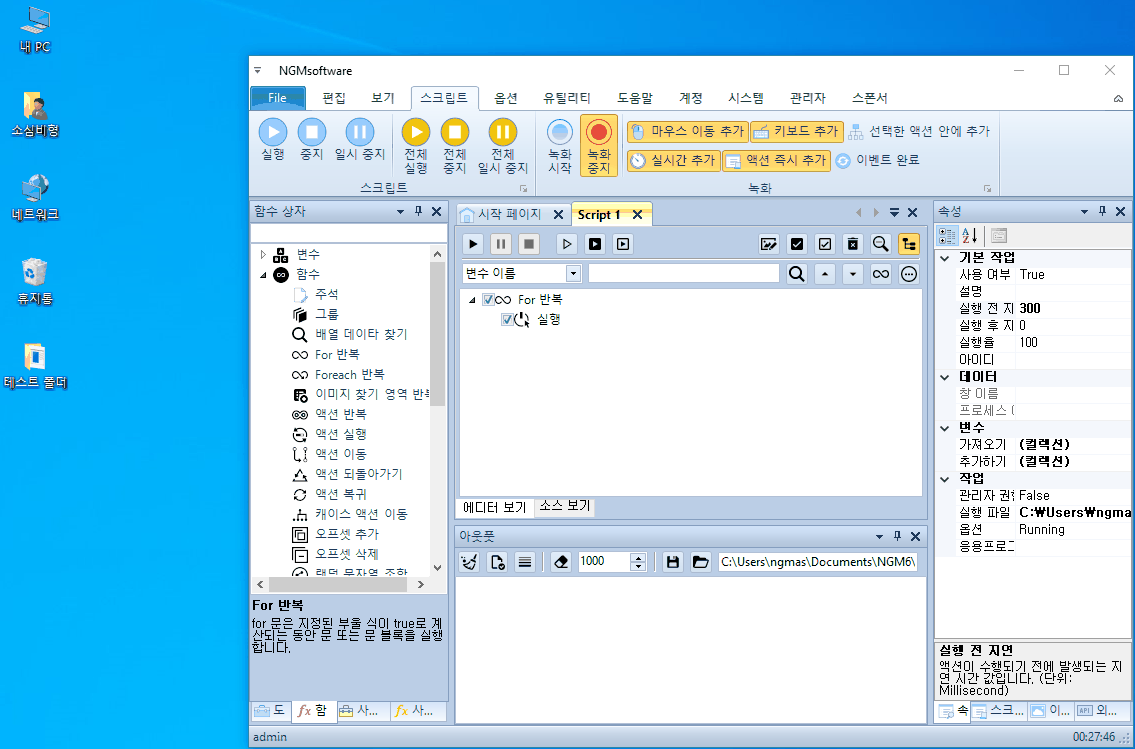Toggle the highlighted tree view icon
The image size is (1135, 749).
(x=909, y=245)
